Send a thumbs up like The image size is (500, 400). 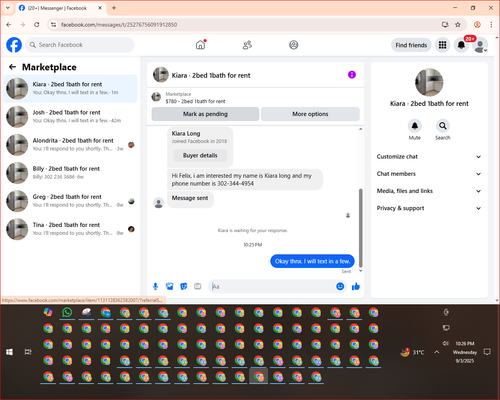click(x=356, y=286)
